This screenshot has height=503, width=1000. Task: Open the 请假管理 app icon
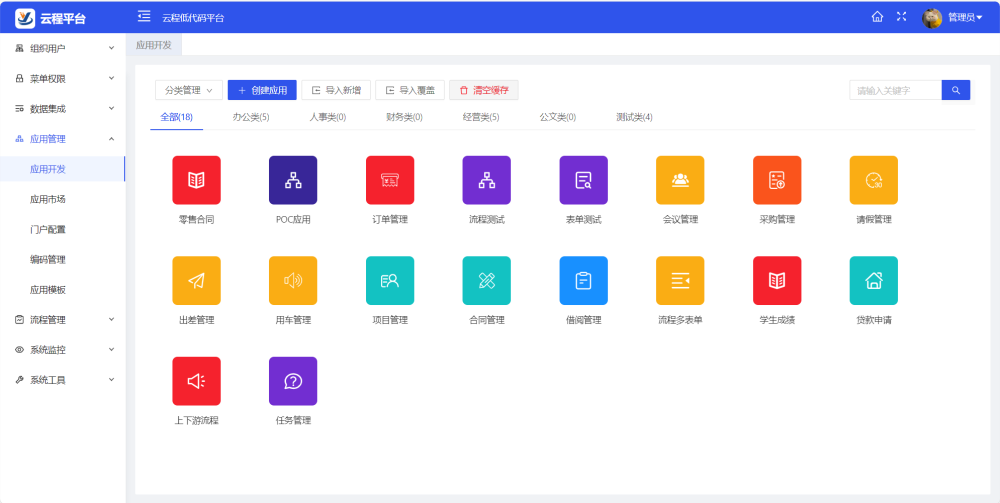[x=874, y=180]
